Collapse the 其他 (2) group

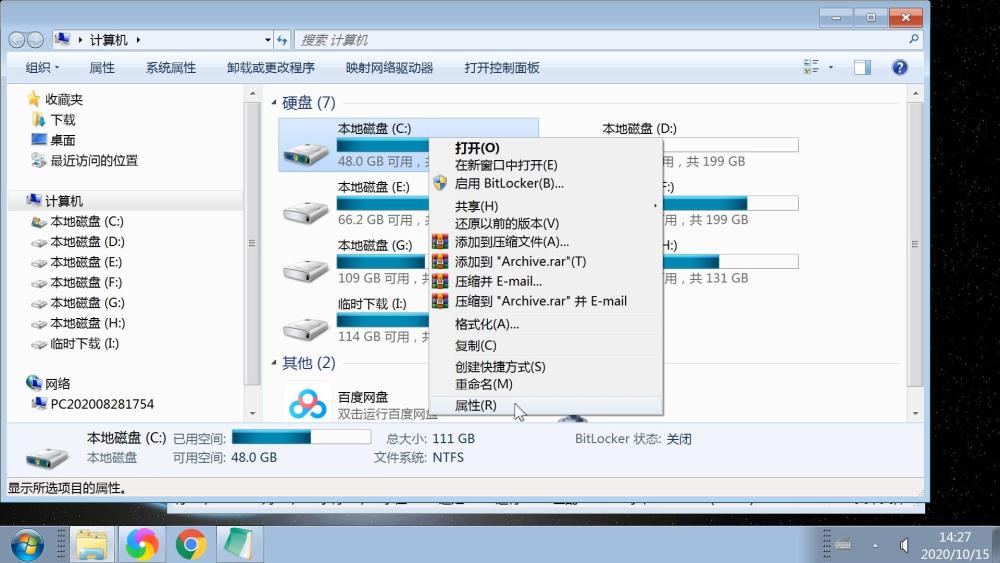[274, 363]
